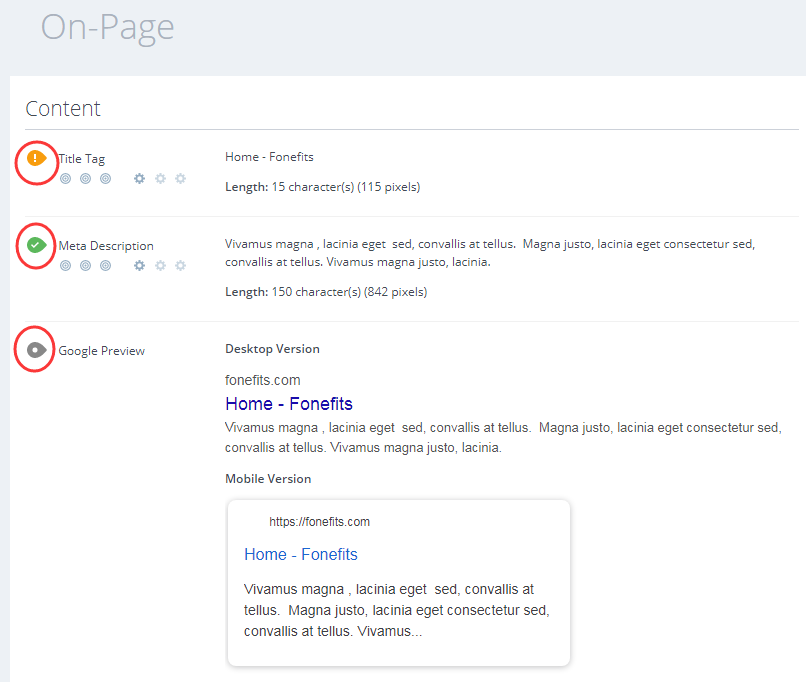Viewport: 806px width, 682px height.
Task: Click the green checkmark icon beside Meta Description
Action: tap(36, 245)
